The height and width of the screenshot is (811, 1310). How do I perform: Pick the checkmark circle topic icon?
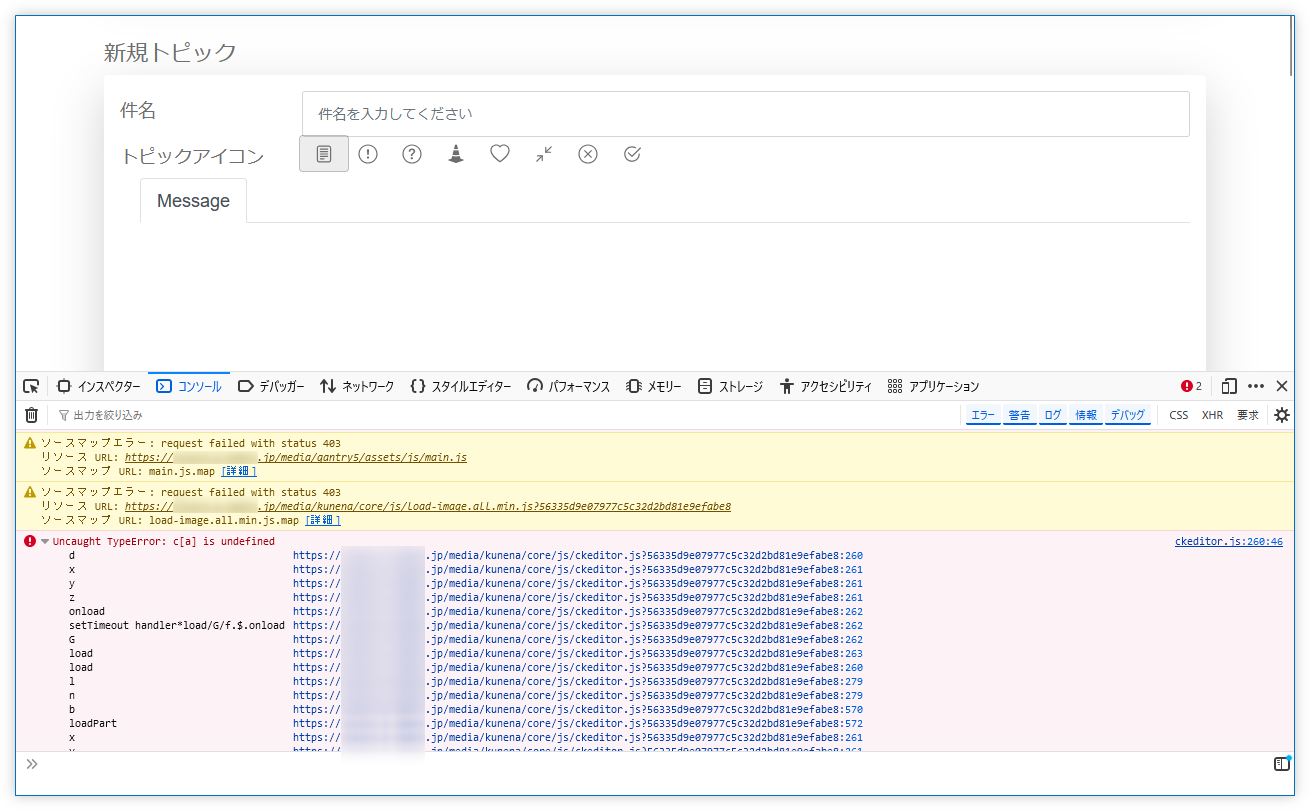pyautogui.click(x=632, y=154)
